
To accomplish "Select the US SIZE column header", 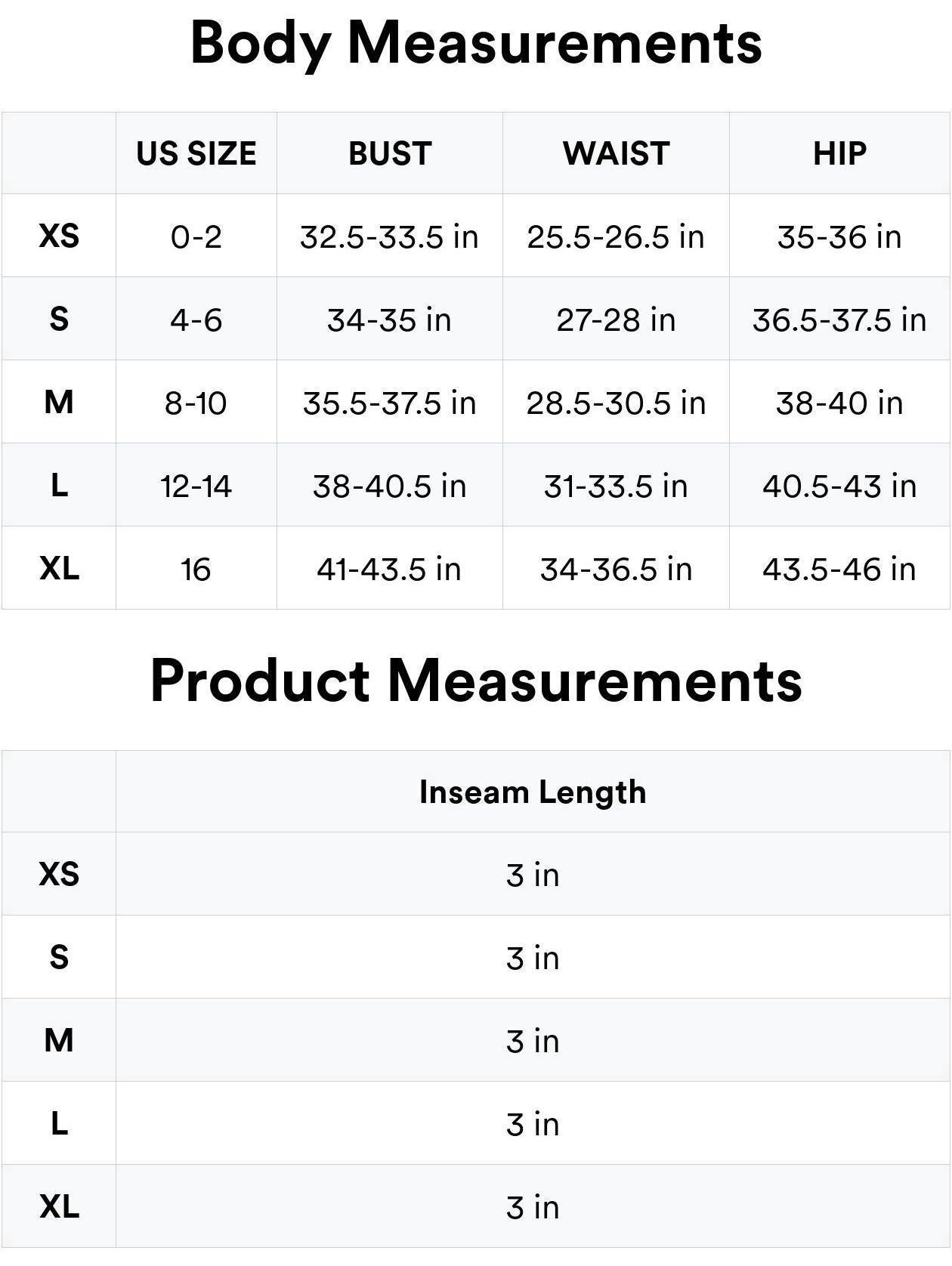I will pyautogui.click(x=196, y=153).
